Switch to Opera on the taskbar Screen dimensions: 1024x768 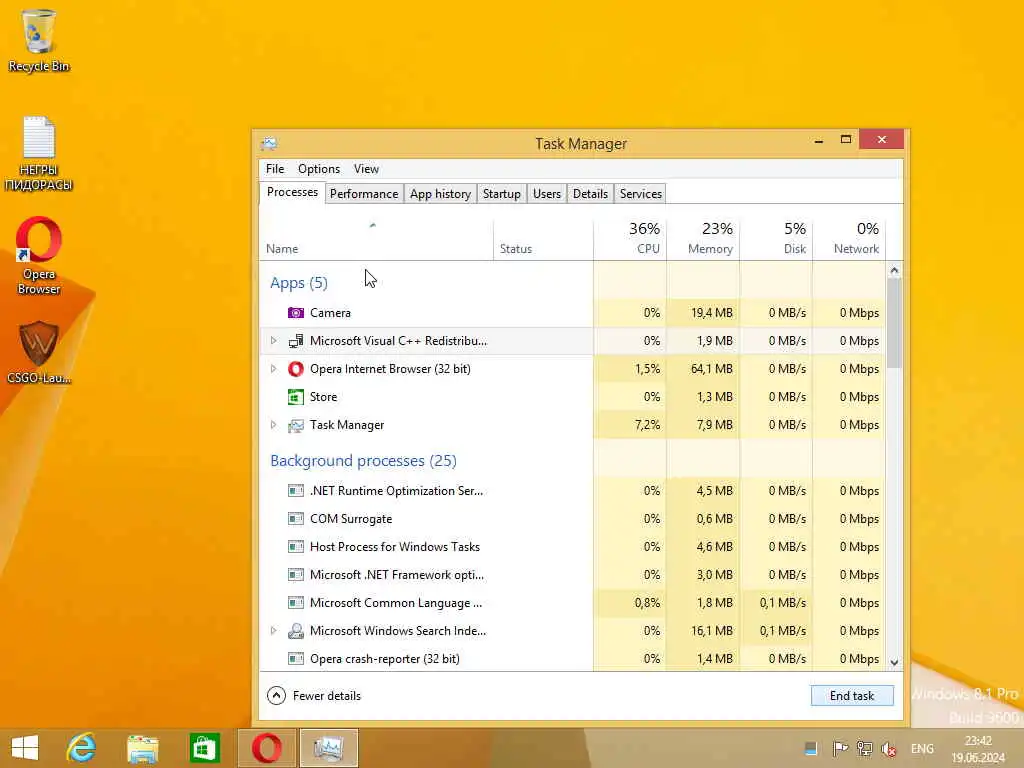[266, 748]
